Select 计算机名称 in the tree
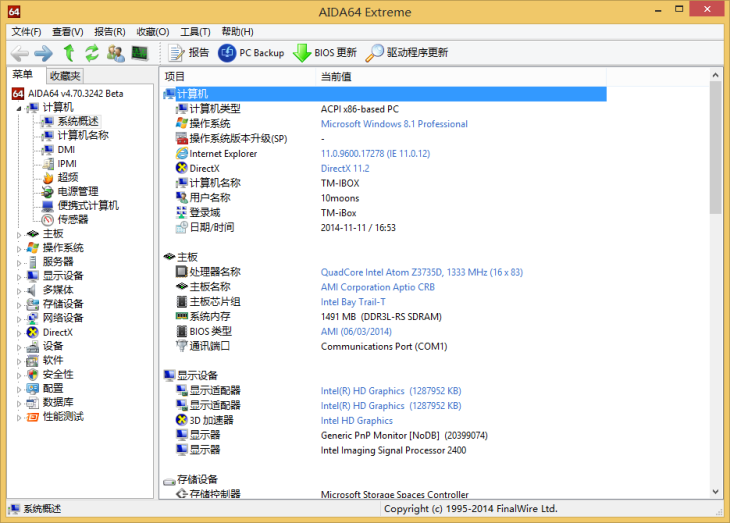The width and height of the screenshot is (730, 523). coord(83,136)
